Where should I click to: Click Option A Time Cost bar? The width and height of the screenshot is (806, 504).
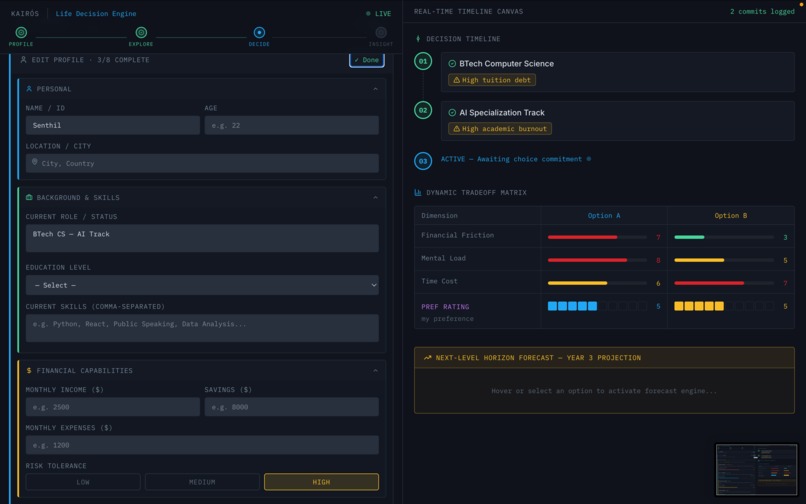point(597,283)
